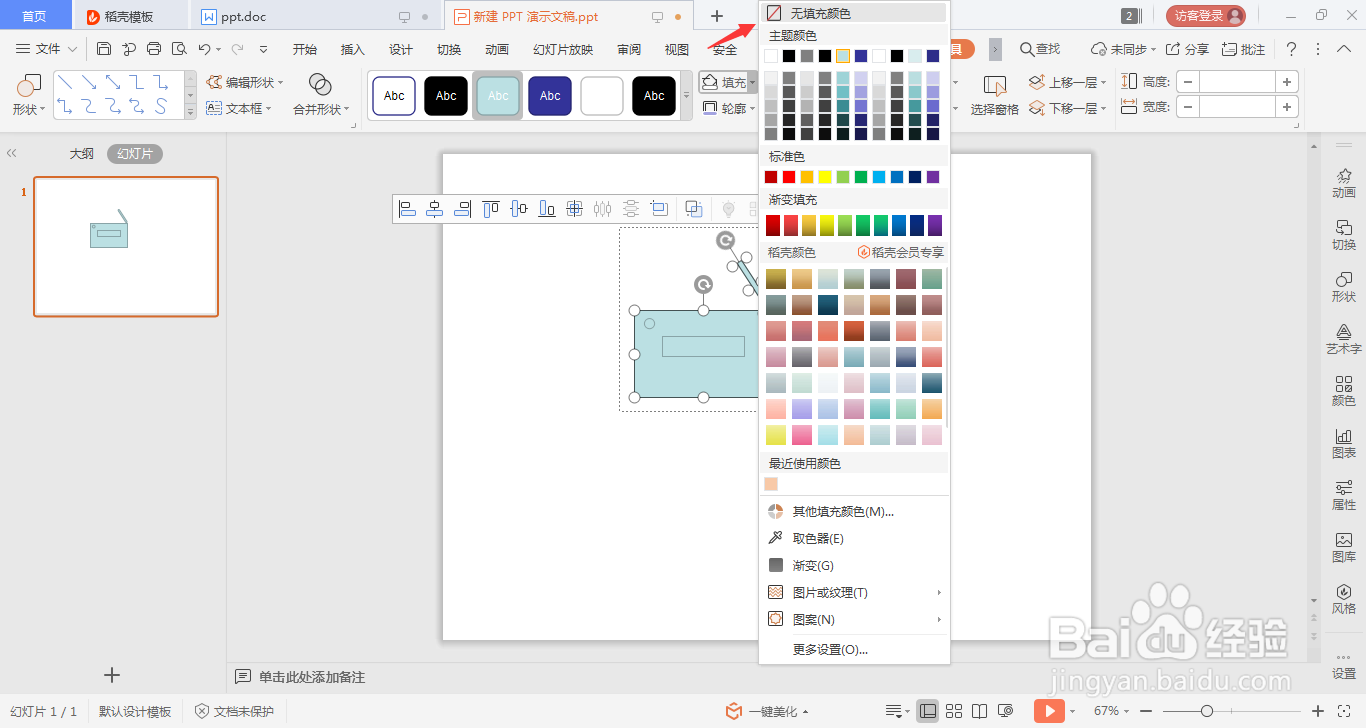Switch to 稻壳模板 tab

click(x=128, y=17)
